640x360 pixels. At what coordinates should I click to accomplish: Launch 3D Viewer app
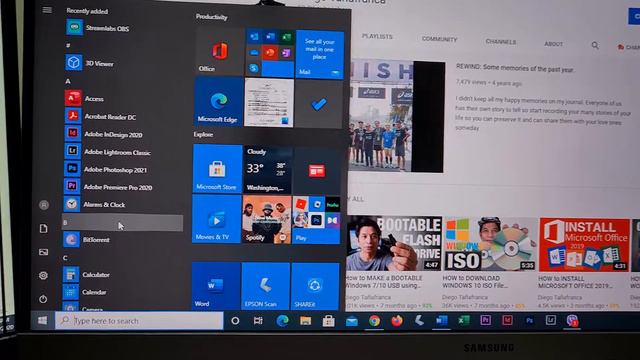point(90,63)
